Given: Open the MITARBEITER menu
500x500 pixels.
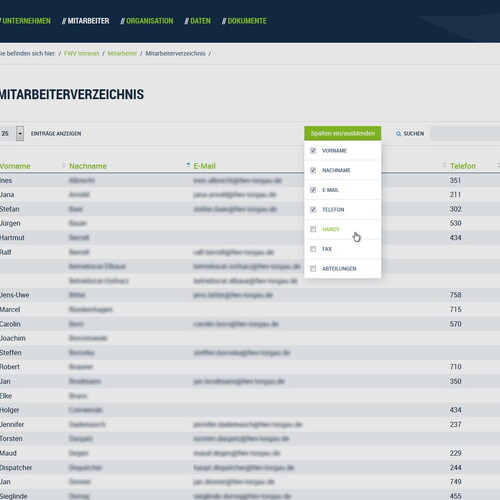Looking at the screenshot, I should (x=86, y=21).
